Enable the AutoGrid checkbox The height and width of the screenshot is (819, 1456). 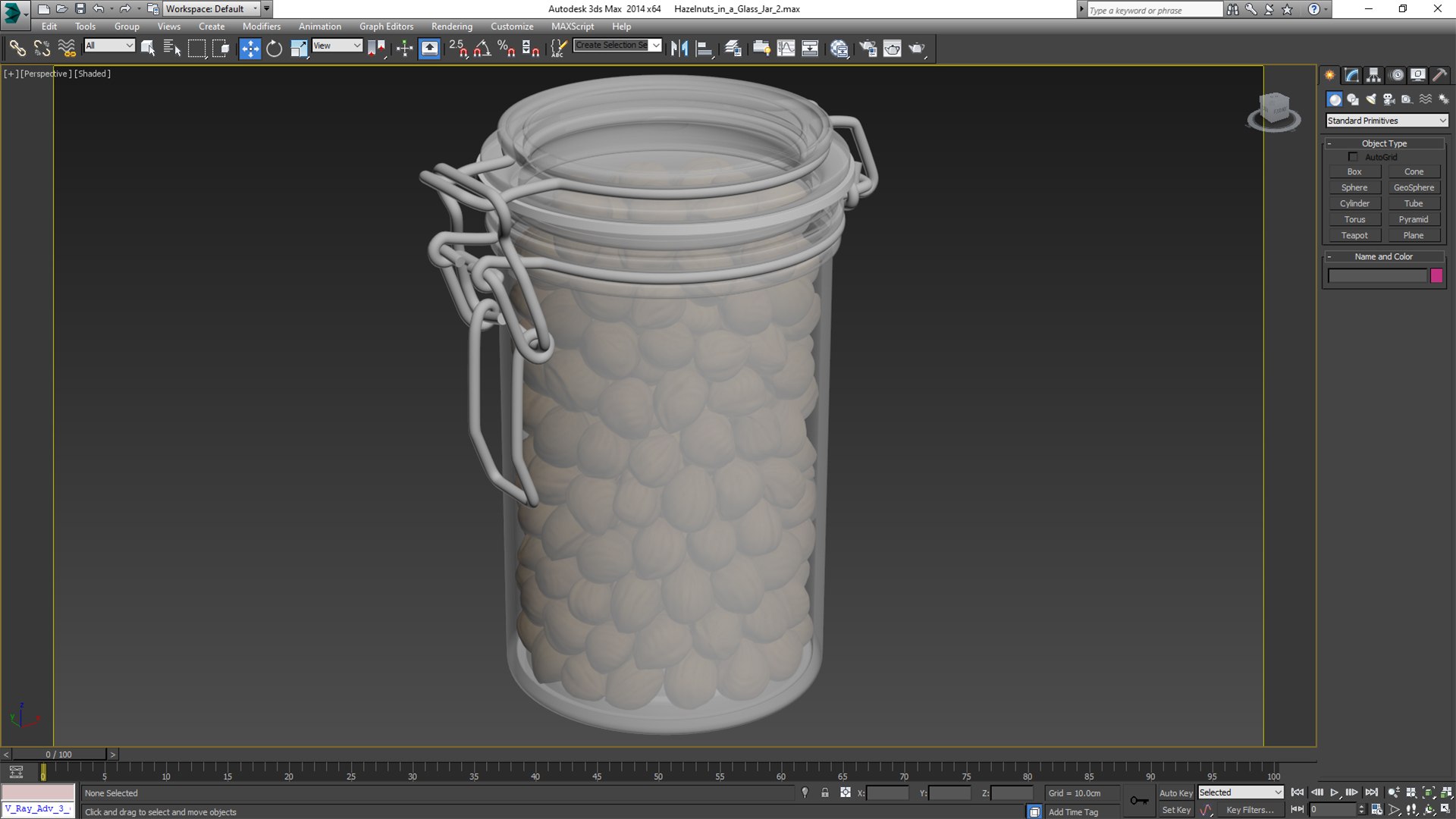point(1353,157)
